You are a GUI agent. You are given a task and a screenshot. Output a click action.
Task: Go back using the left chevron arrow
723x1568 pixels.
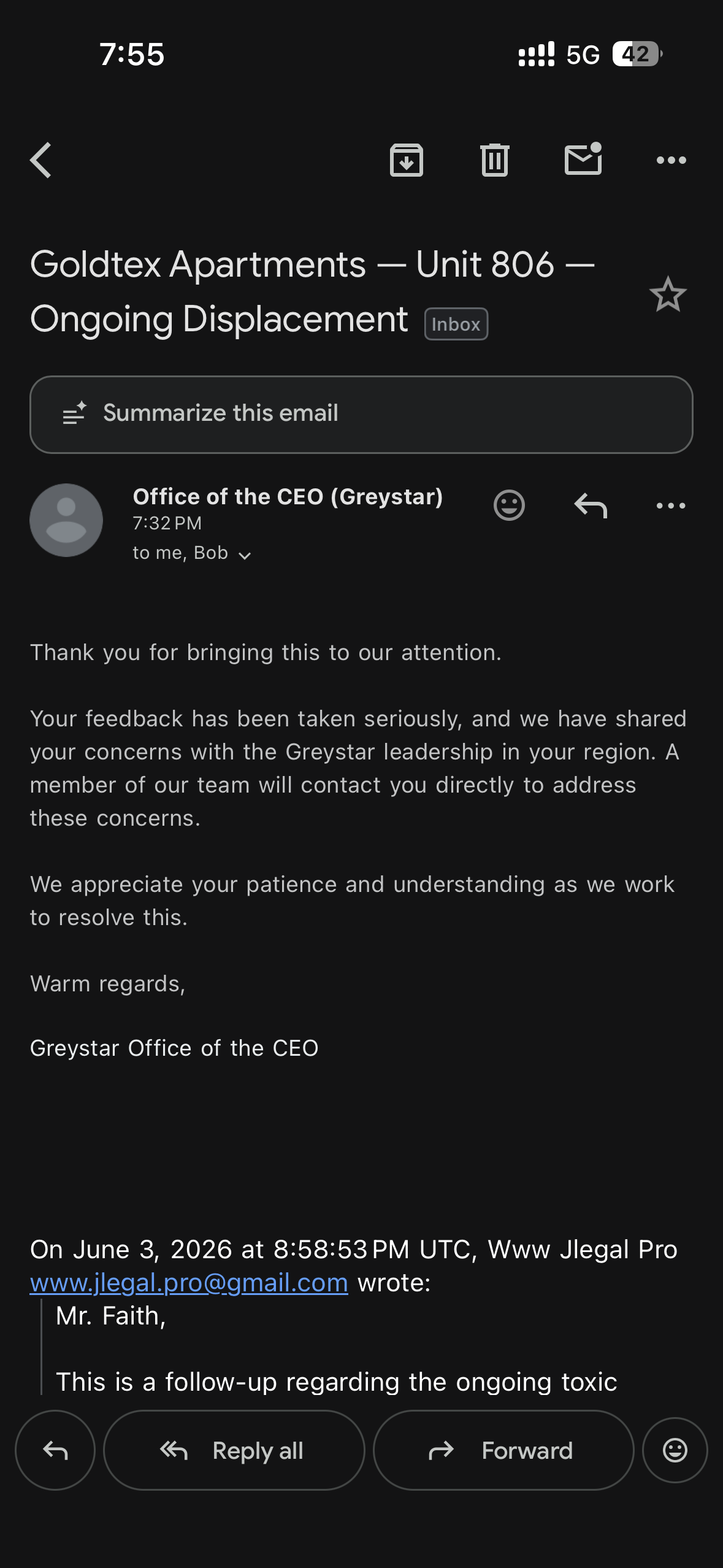(x=40, y=160)
